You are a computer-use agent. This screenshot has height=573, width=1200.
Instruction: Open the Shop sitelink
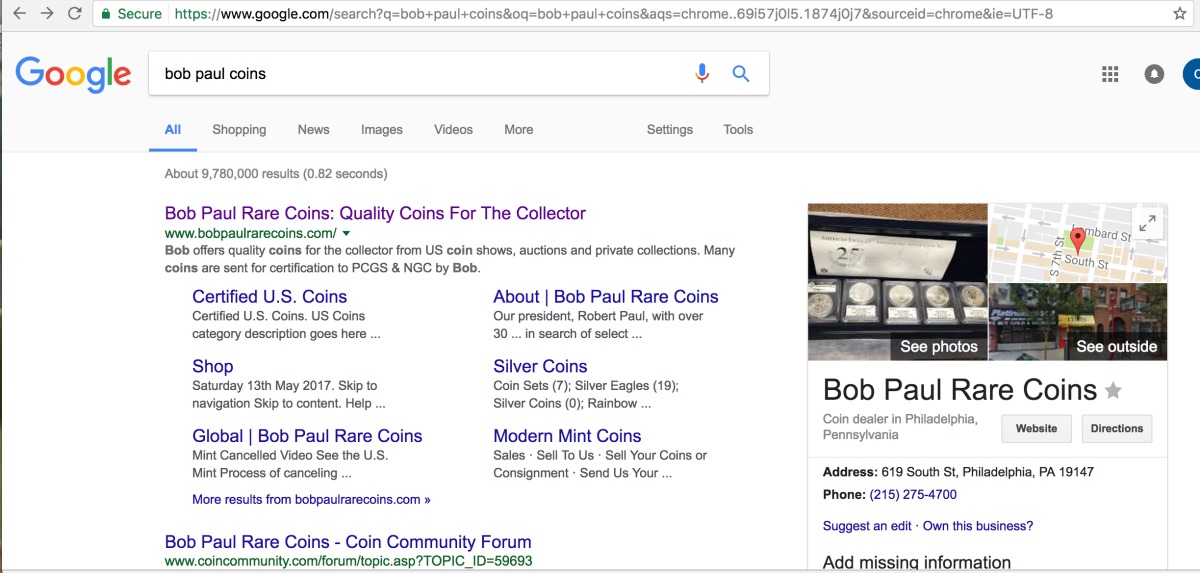[x=212, y=367]
